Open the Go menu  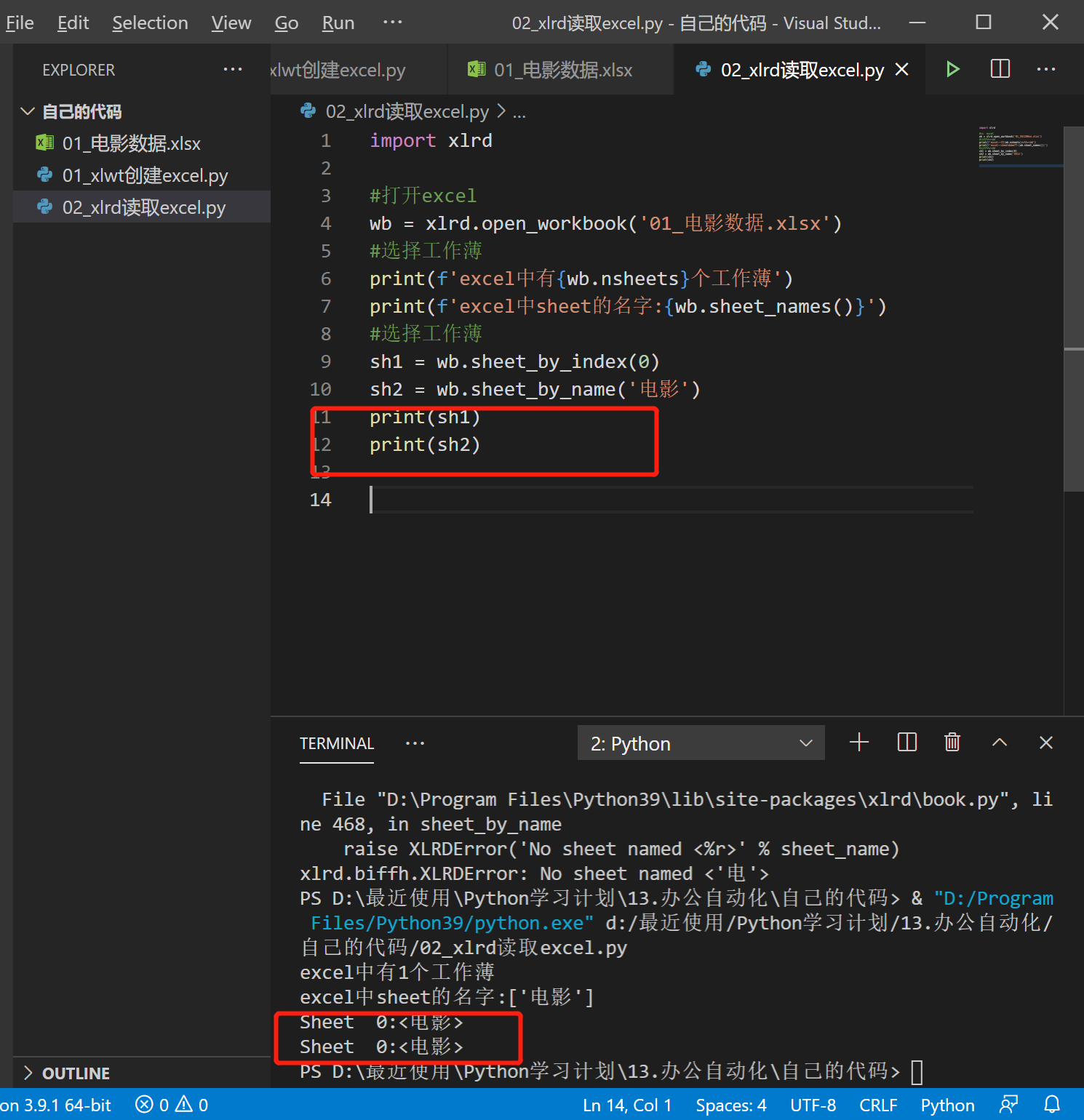[287, 23]
